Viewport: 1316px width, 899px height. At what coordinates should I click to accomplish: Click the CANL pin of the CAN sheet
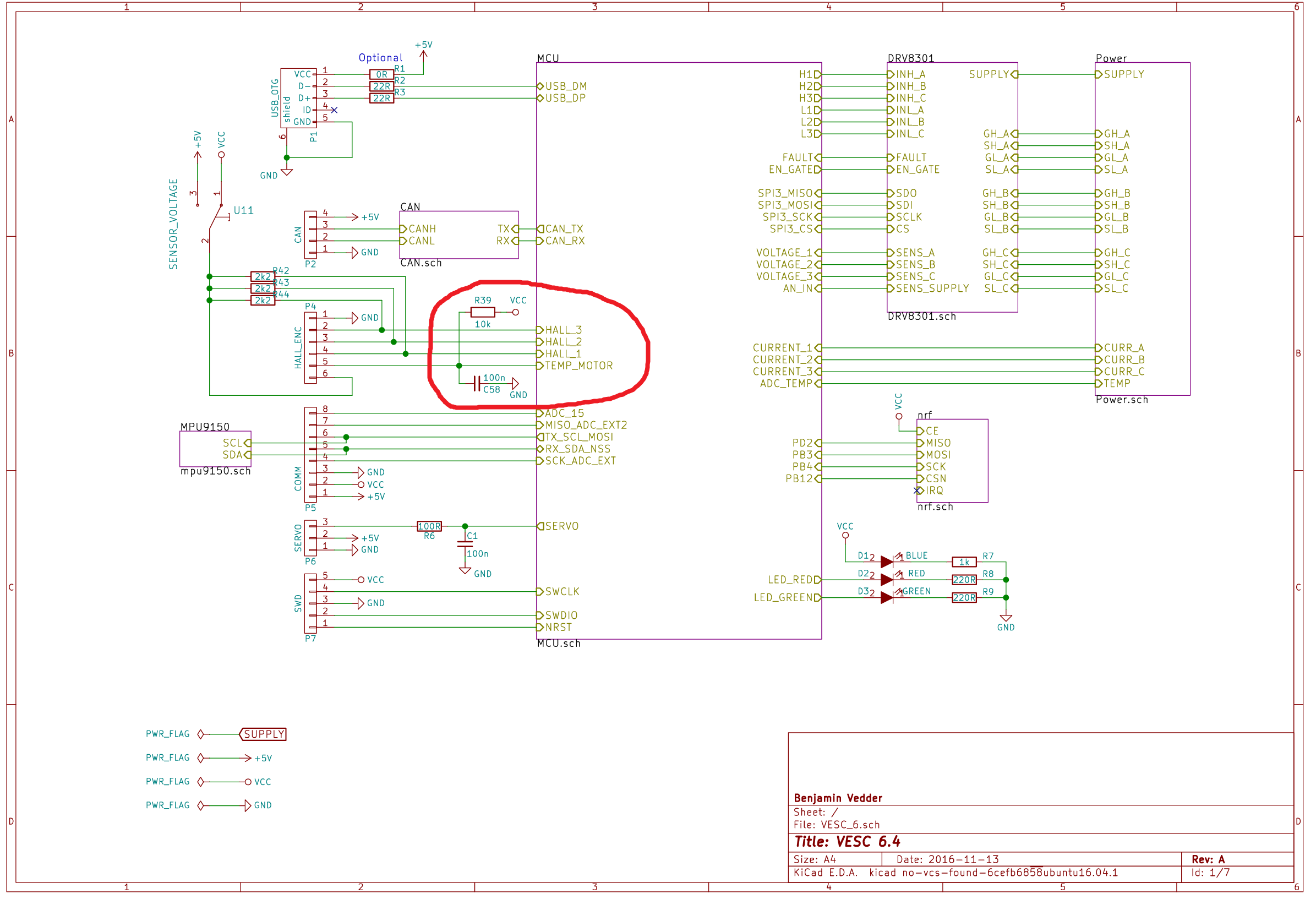click(x=417, y=241)
